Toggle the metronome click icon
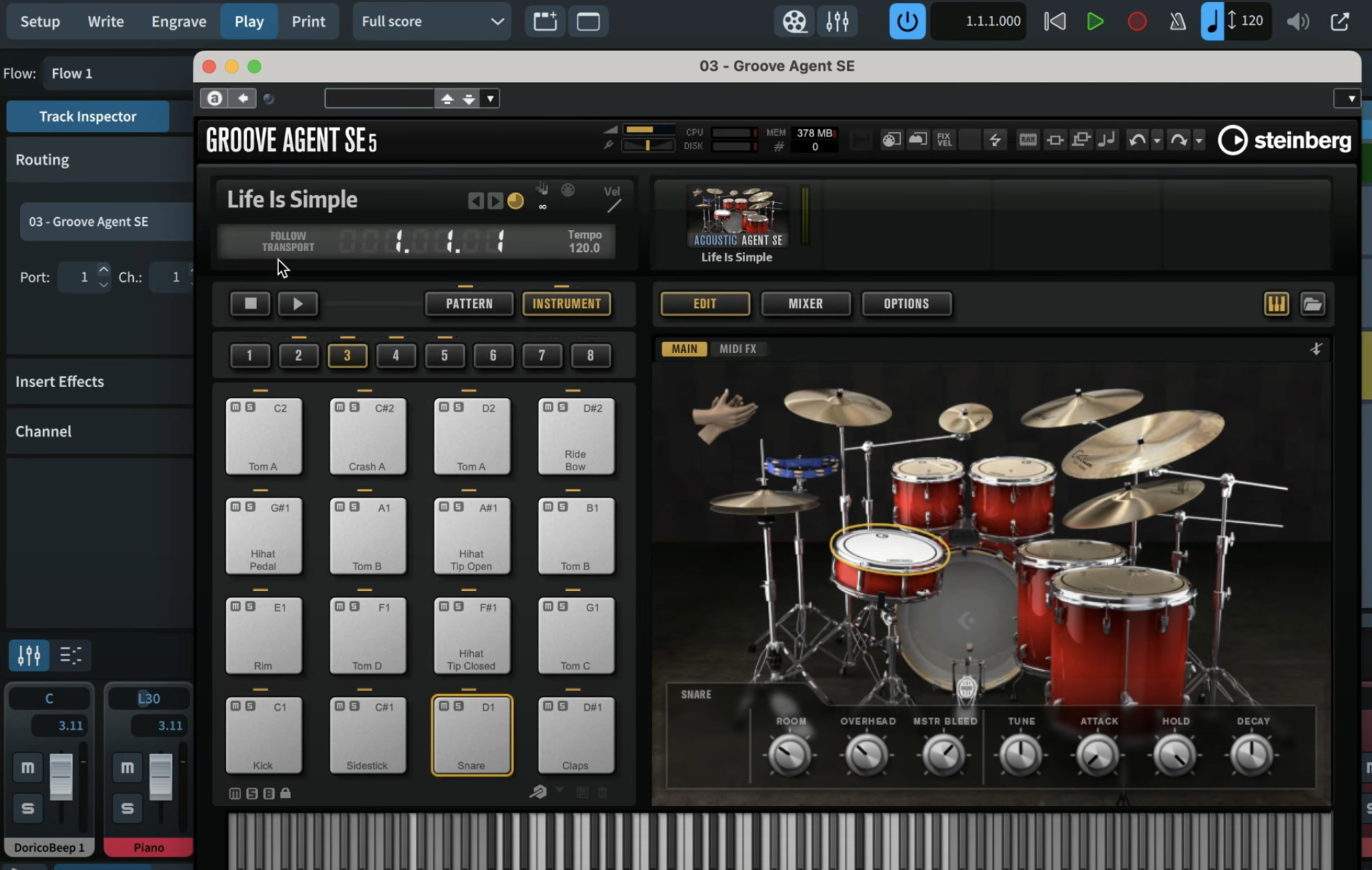The image size is (1372, 870). click(x=1178, y=21)
